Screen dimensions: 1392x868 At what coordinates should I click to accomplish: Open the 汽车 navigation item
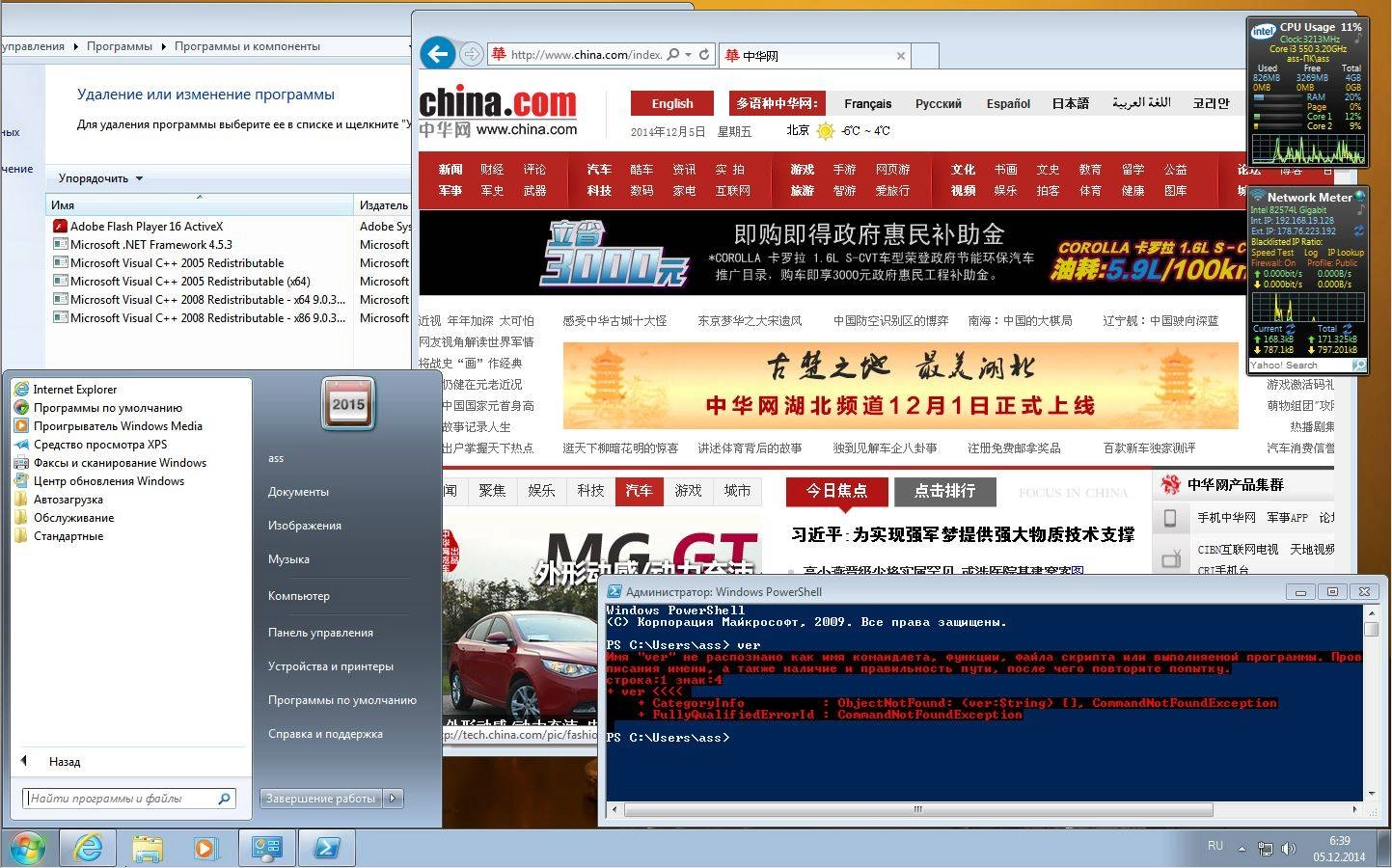pos(599,170)
